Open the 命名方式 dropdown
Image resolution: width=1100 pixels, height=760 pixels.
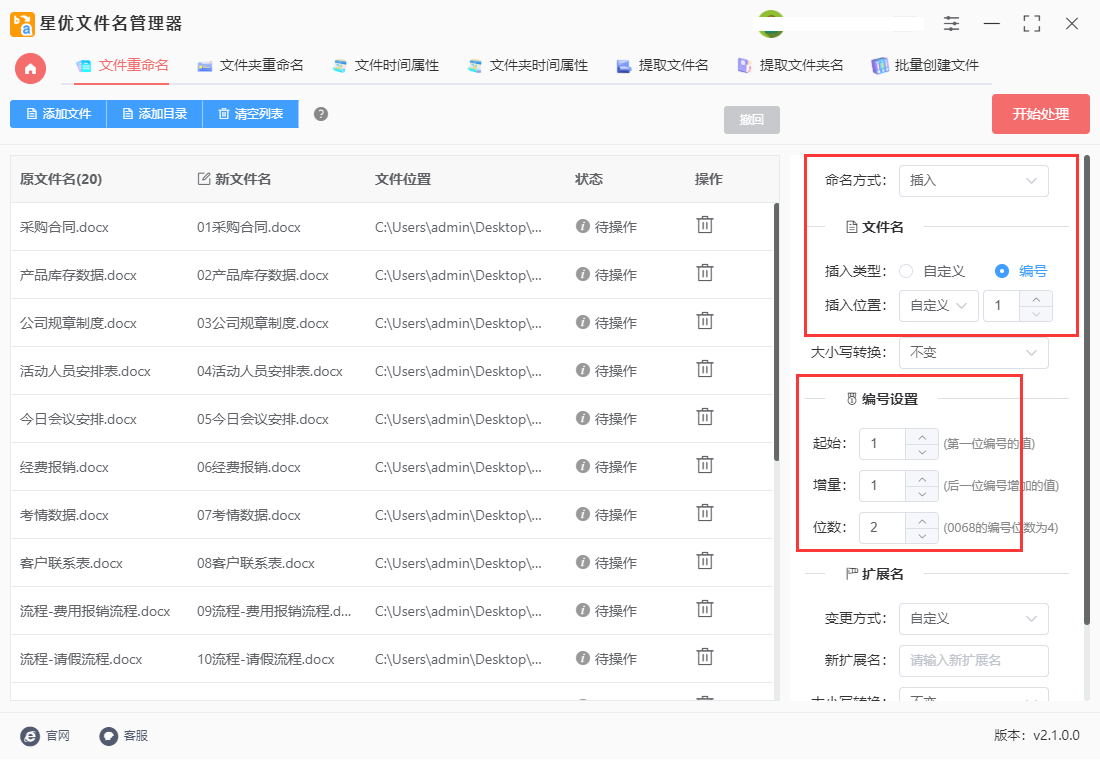point(973,180)
